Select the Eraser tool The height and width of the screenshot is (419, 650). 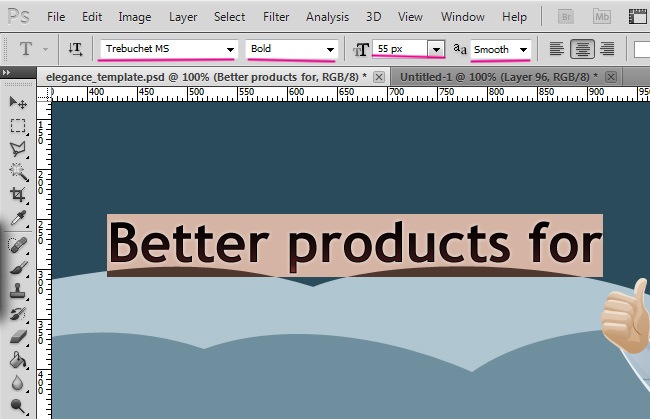18,337
